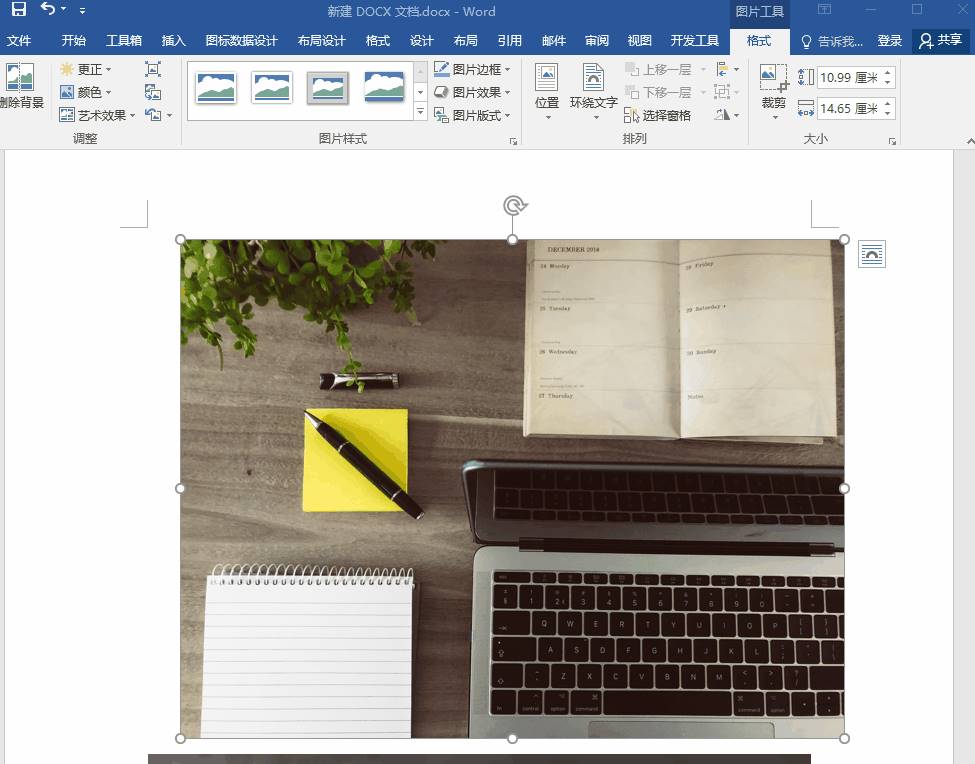Click the 登录 button
The width and height of the screenshot is (975, 764).
[889, 40]
